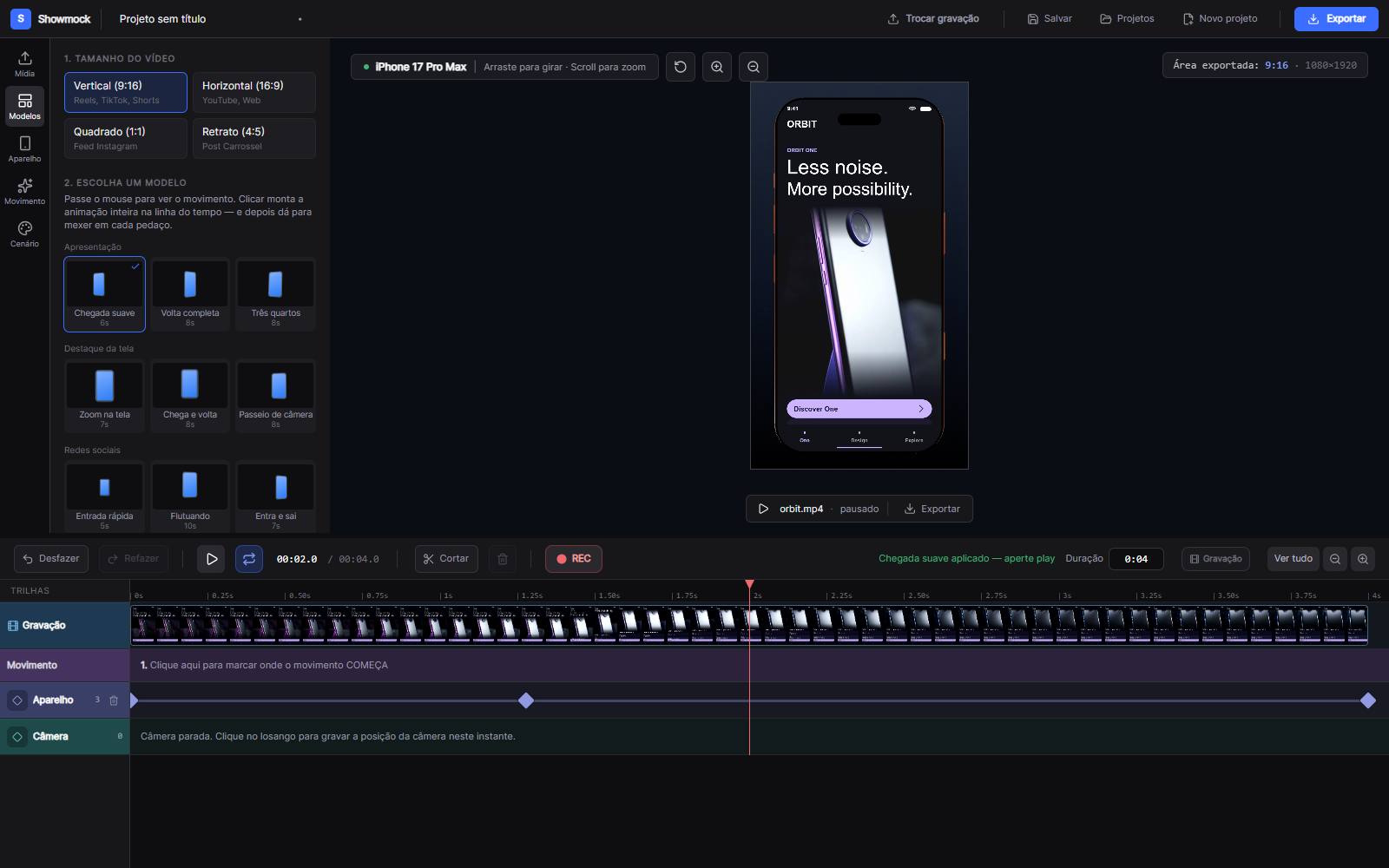
Task: Click the blue Exportar button
Action: point(1336,18)
